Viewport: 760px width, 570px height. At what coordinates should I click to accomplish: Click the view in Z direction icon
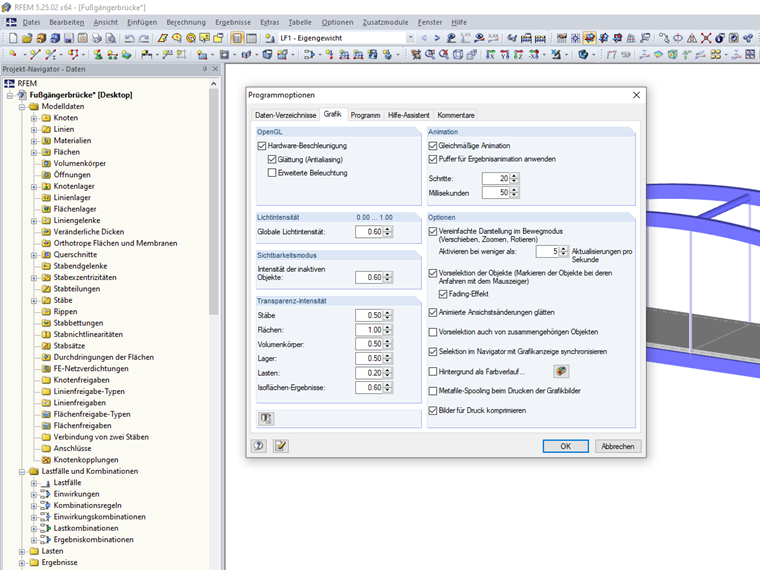point(519,54)
